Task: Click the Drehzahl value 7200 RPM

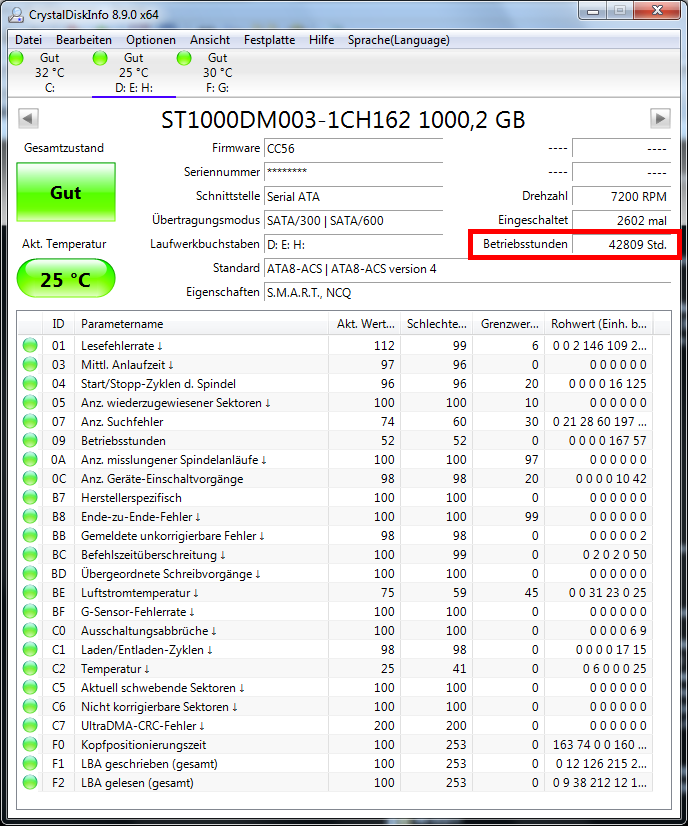Action: [x=622, y=196]
